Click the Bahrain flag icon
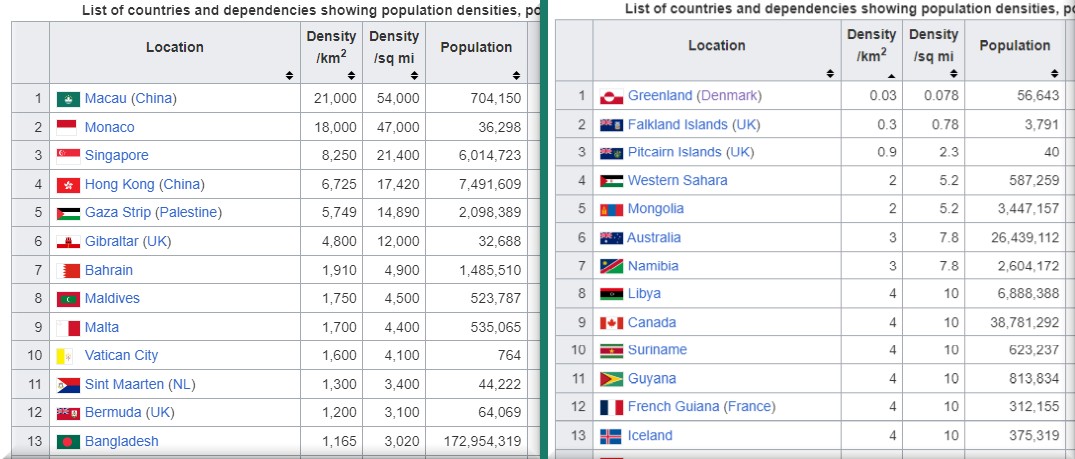Image resolution: width=1075 pixels, height=459 pixels. 68,271
